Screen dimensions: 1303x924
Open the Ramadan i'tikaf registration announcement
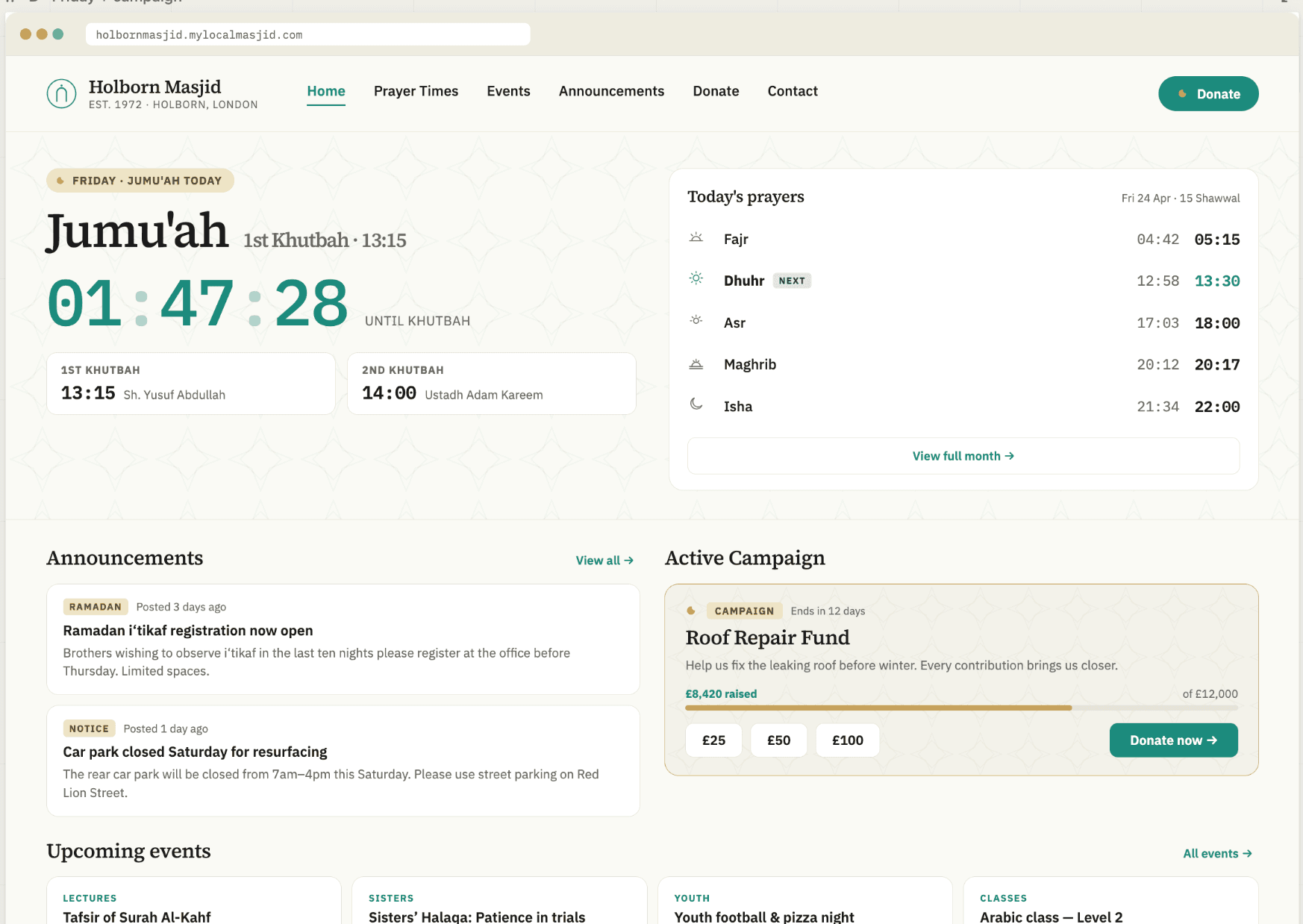click(343, 640)
